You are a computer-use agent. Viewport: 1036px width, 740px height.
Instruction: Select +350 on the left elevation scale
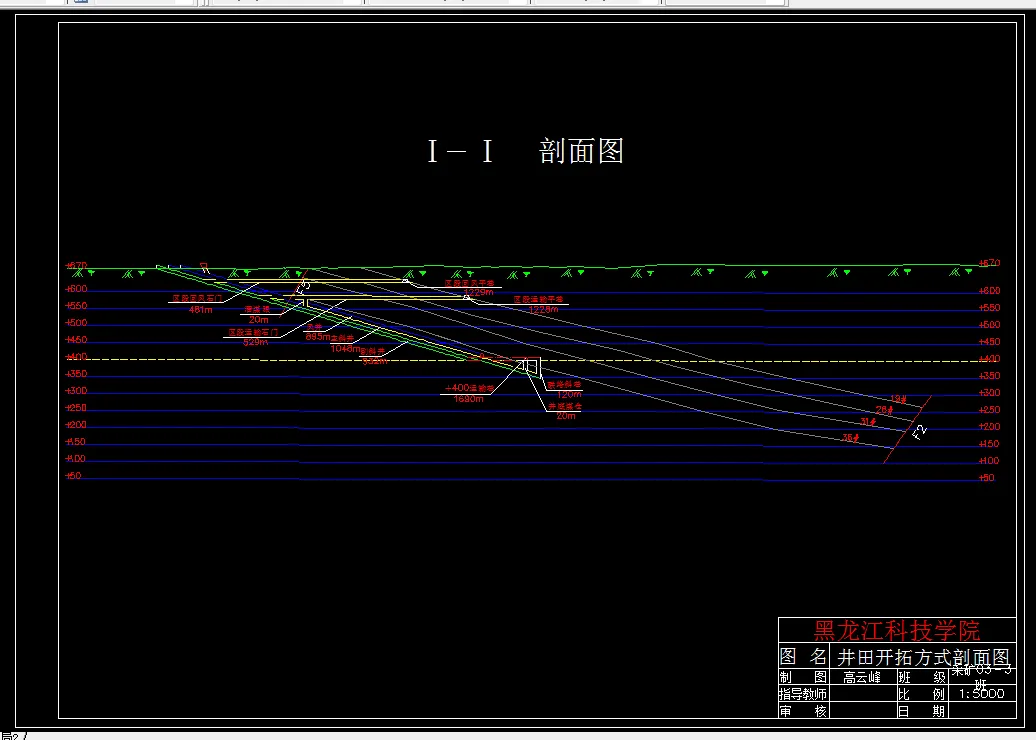[76, 374]
